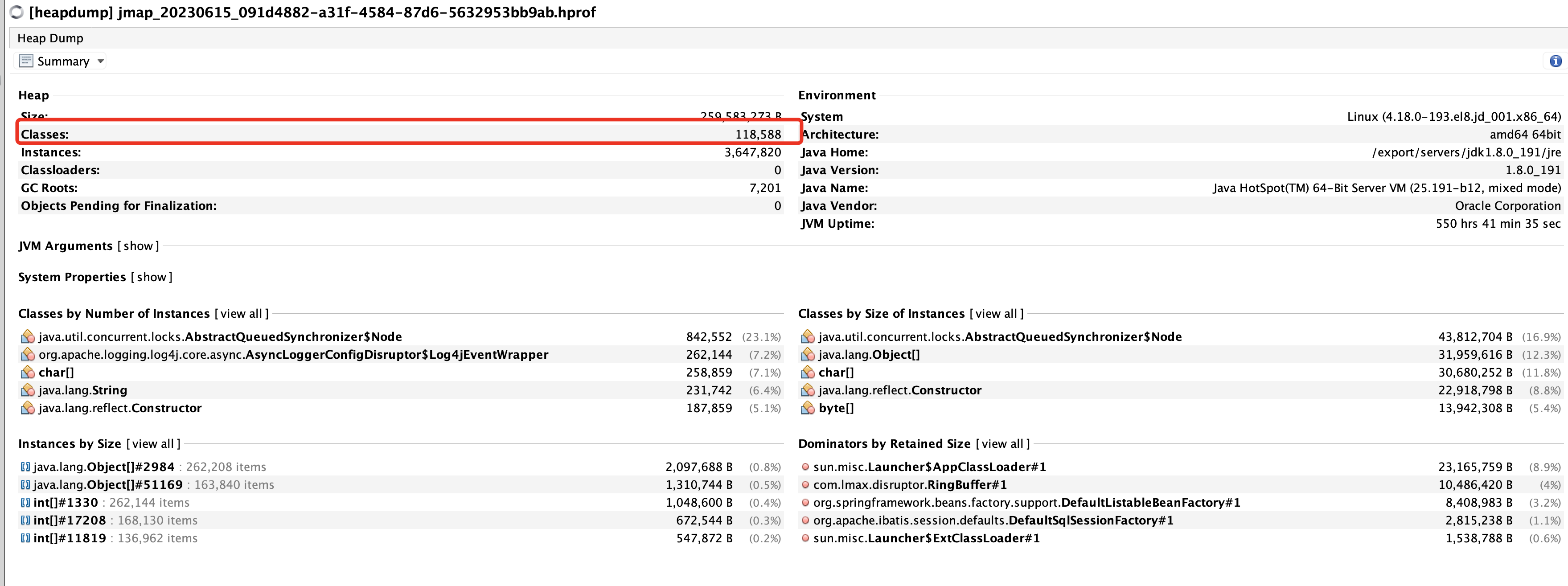This screenshot has width=1568, height=586.
Task: Click class icon beside char[] in size list
Action: (x=808, y=373)
